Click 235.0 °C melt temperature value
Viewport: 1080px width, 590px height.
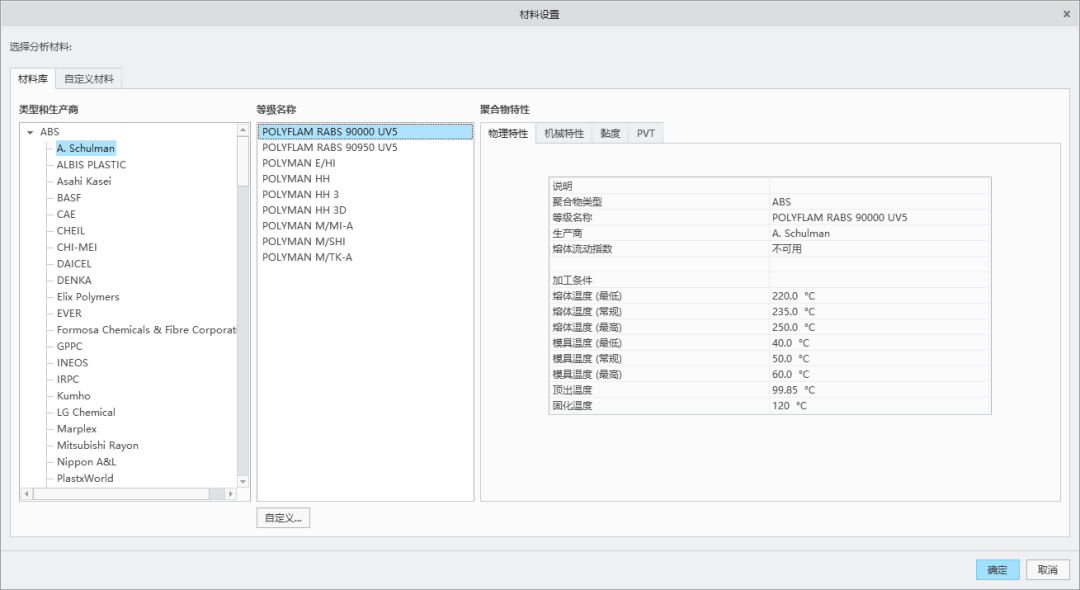pos(793,312)
